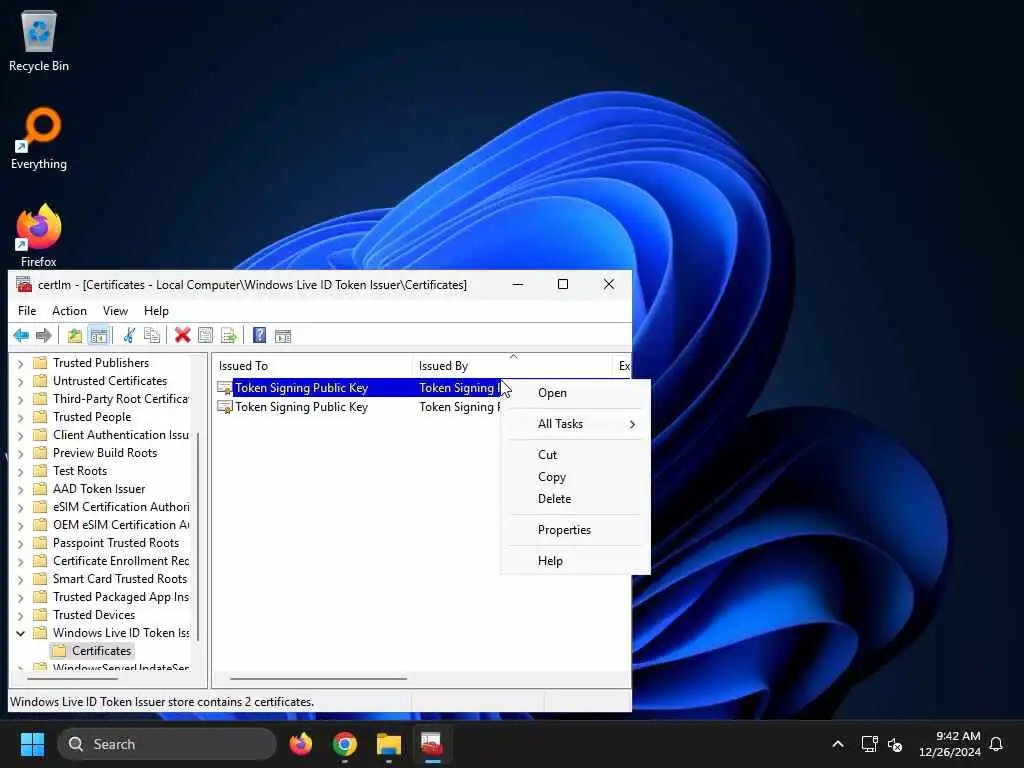Screen dimensions: 1024x768
Task: Sort by the Issued To column header
Action: click(312, 366)
